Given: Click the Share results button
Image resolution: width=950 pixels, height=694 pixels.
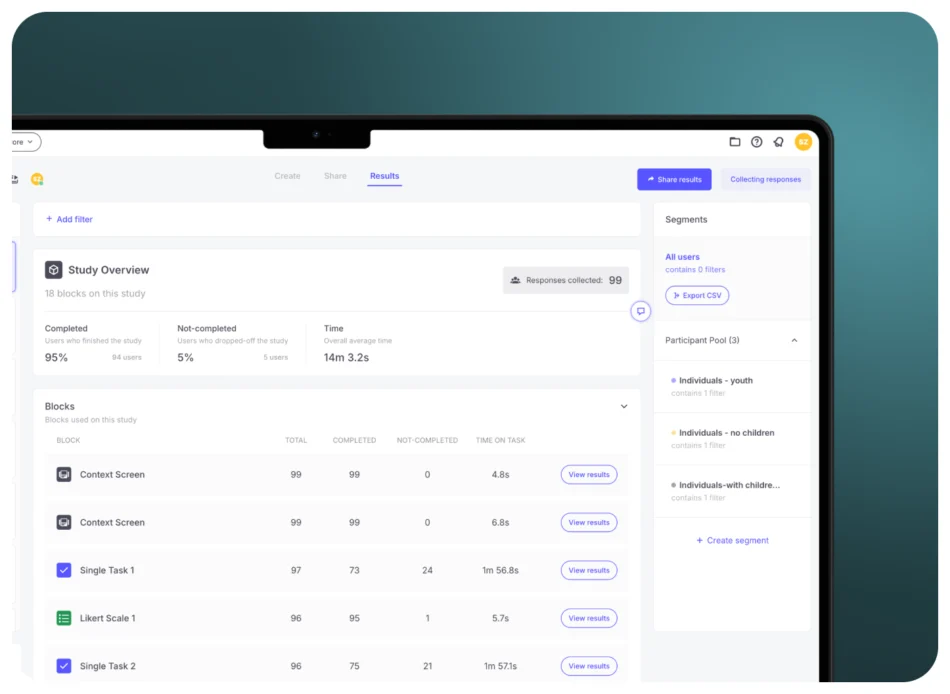Looking at the screenshot, I should [674, 179].
